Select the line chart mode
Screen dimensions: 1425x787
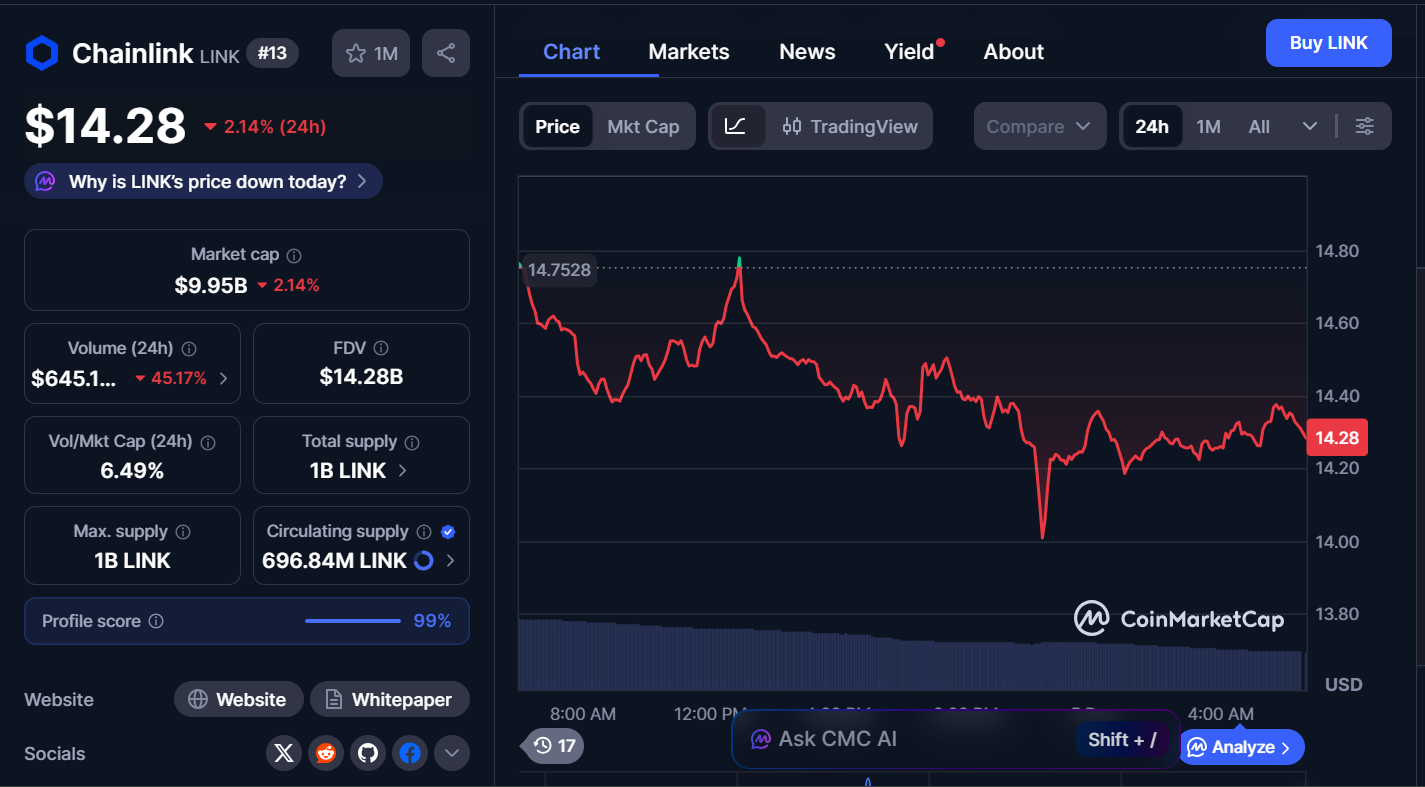(737, 126)
